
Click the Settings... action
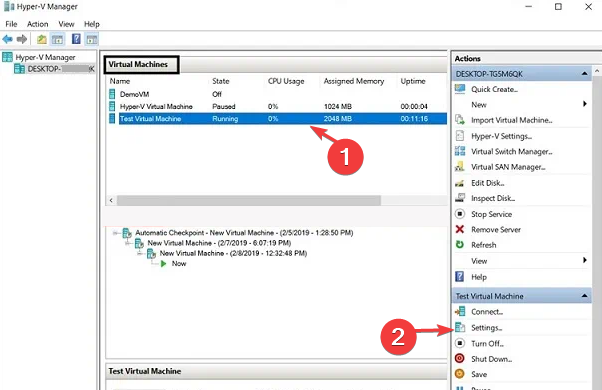[x=486, y=328]
